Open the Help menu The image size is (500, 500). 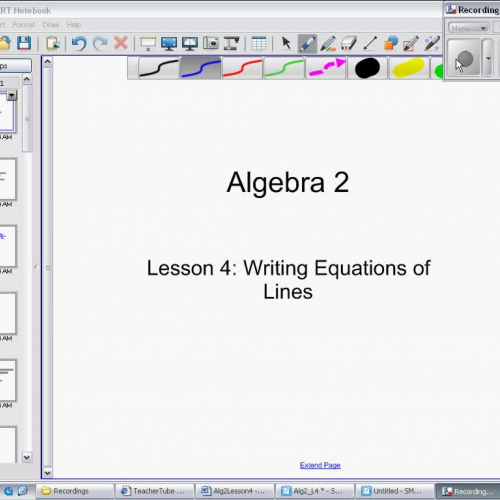click(x=73, y=25)
